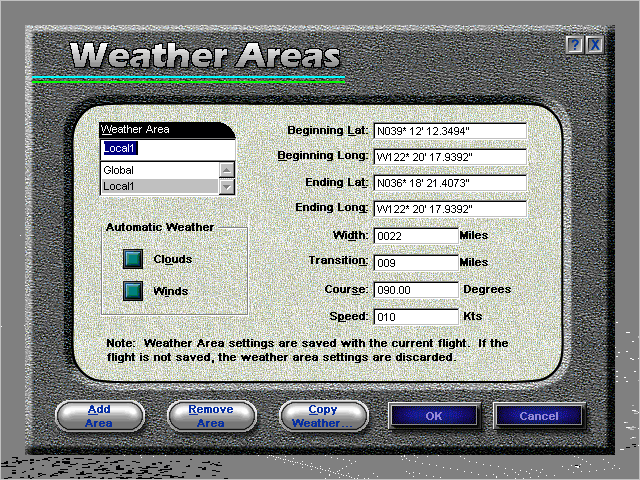Image resolution: width=640 pixels, height=480 pixels.
Task: Toggle the automatic Winds checkbox
Action: point(133,291)
